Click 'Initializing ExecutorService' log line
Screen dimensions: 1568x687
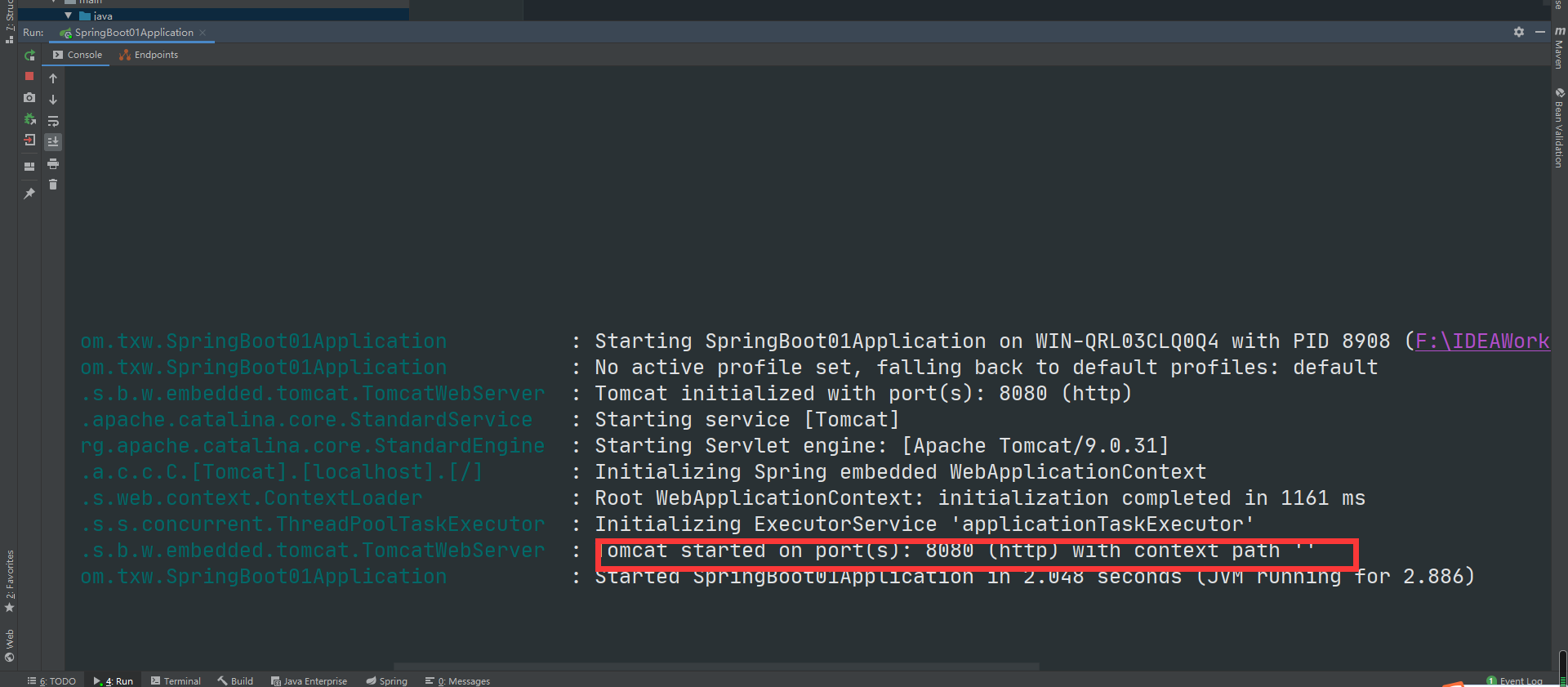(924, 524)
